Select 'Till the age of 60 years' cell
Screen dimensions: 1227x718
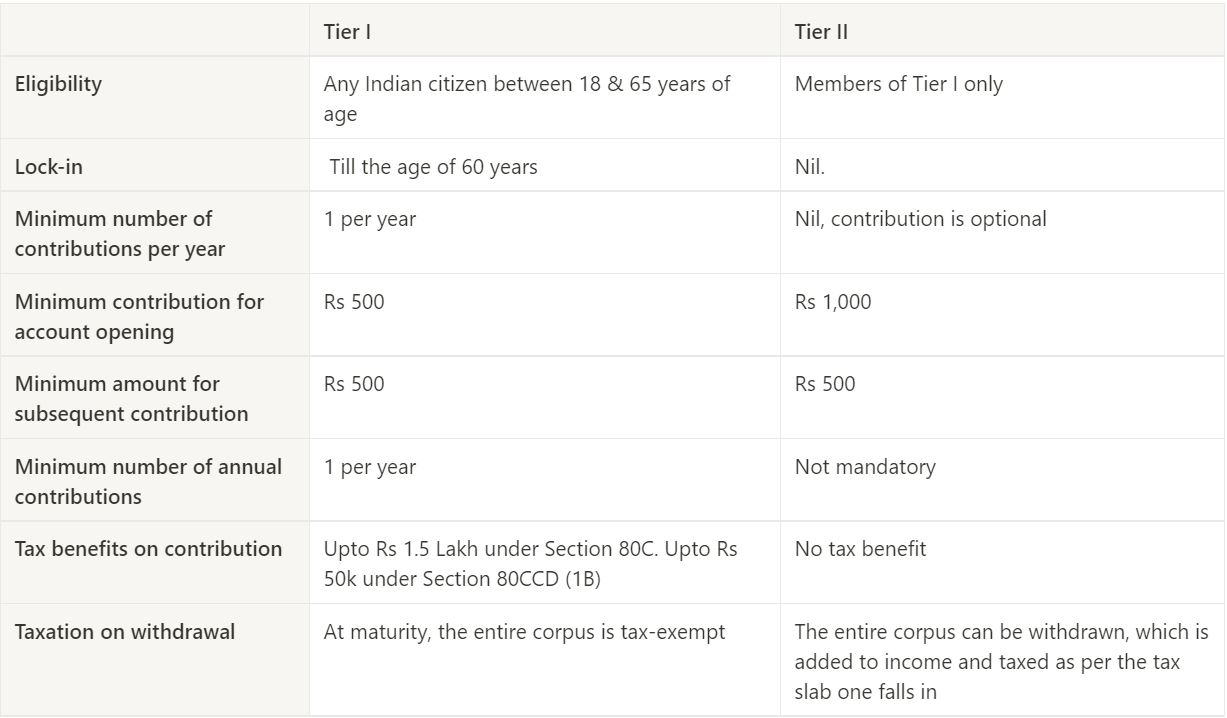pos(434,167)
